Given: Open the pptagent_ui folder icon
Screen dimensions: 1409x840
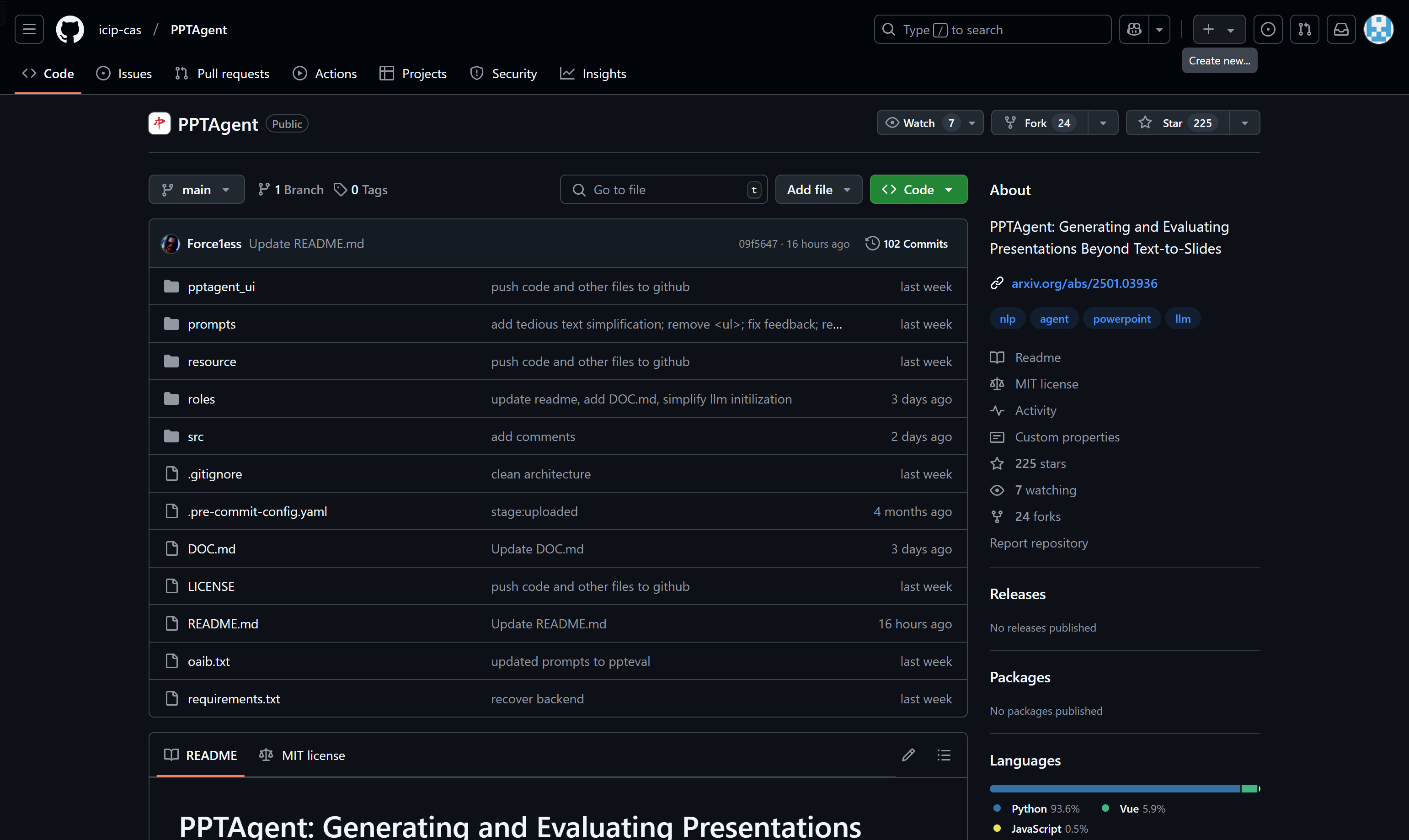Looking at the screenshot, I should [x=171, y=287].
